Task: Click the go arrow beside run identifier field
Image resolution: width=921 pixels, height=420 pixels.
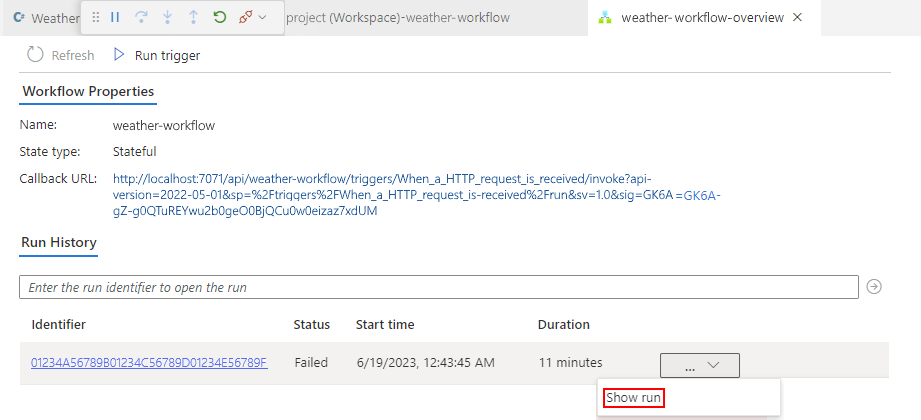Action: click(x=875, y=287)
